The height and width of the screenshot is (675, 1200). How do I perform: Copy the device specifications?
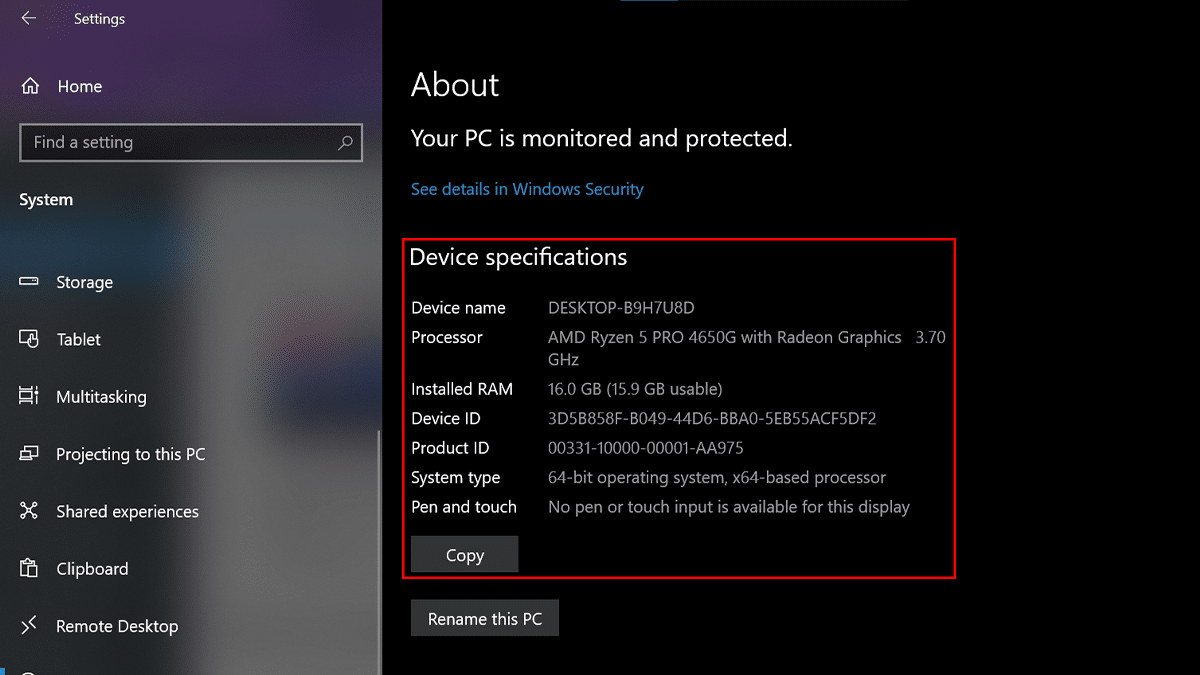click(464, 554)
